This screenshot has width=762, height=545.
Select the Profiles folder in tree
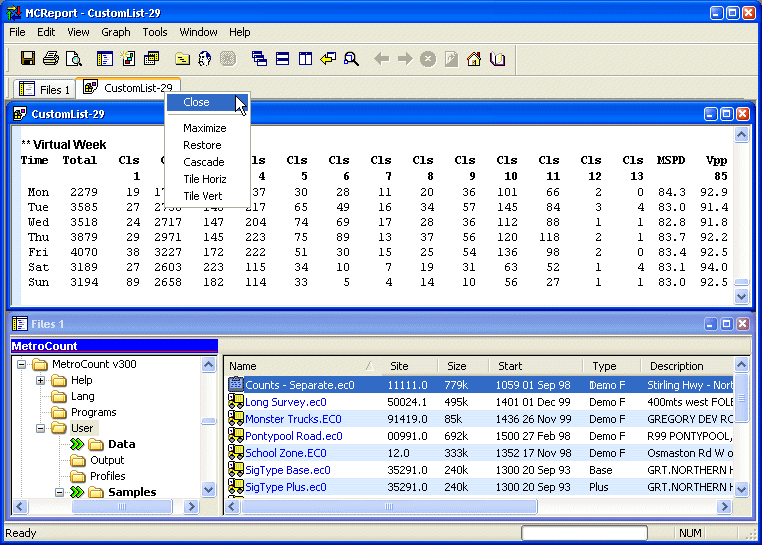107,476
